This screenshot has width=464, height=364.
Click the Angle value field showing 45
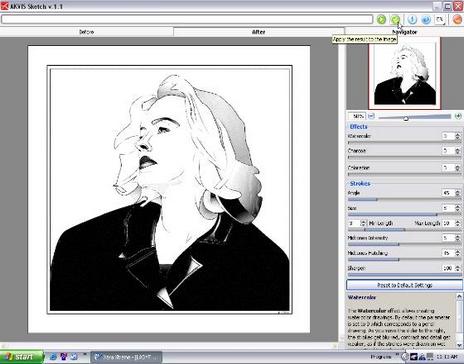point(448,193)
